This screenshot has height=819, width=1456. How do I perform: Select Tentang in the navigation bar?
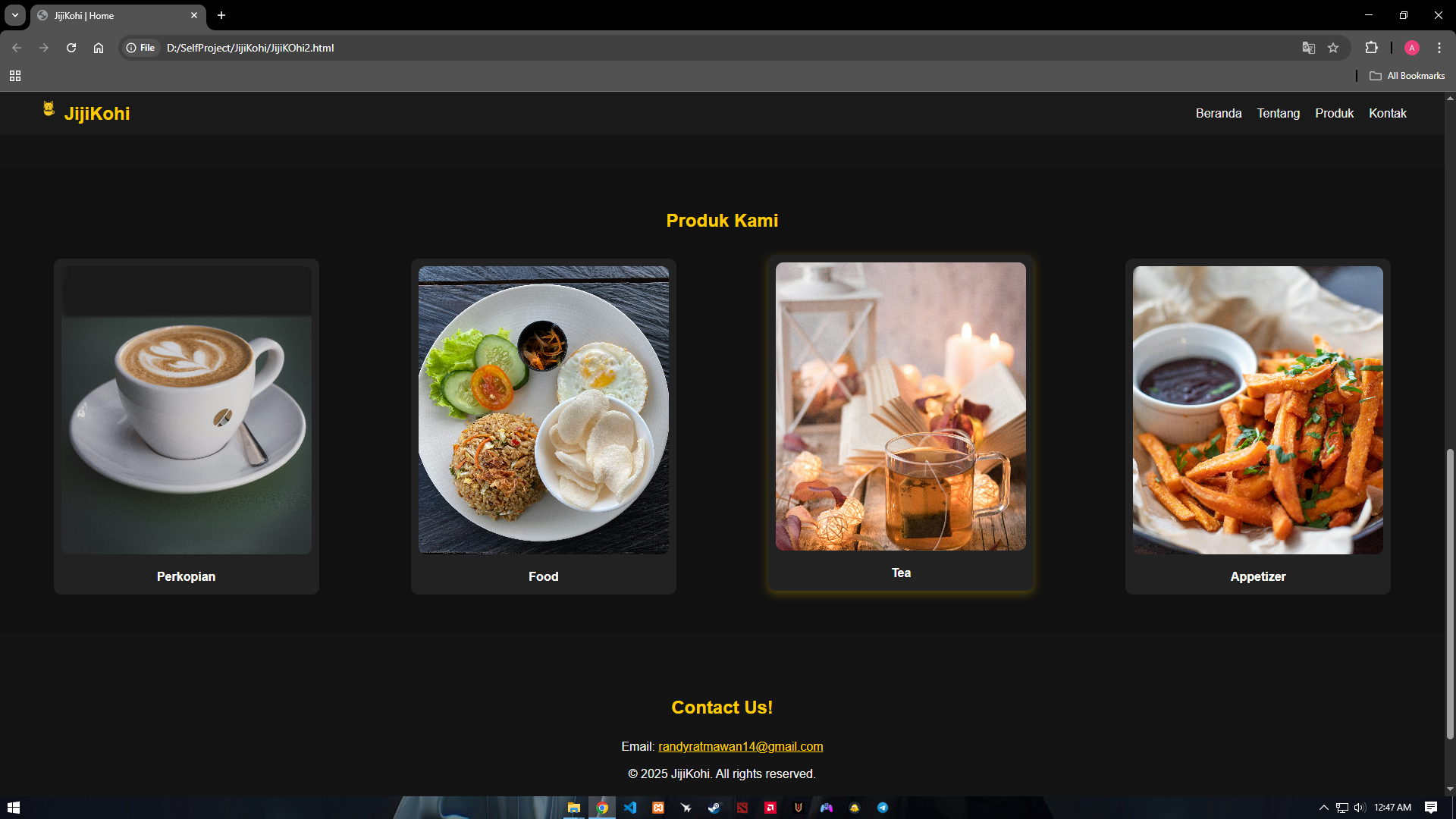[1278, 113]
